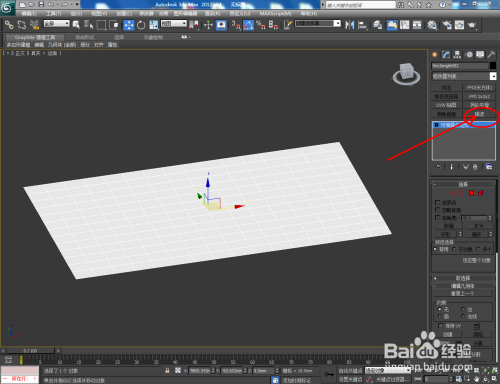Select the 边 constraint radio button
This screenshot has width=500, height=384.
(x=463, y=309)
